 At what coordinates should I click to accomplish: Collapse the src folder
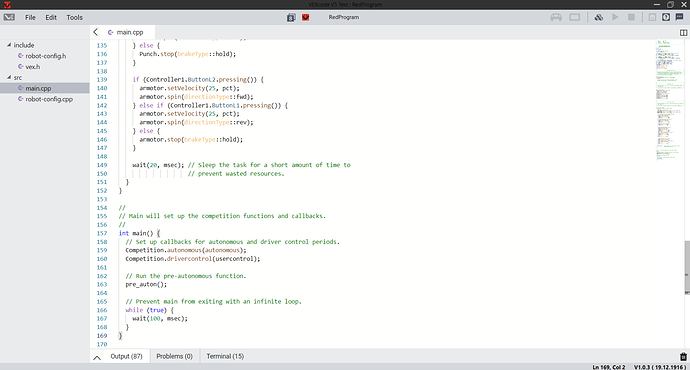point(9,77)
